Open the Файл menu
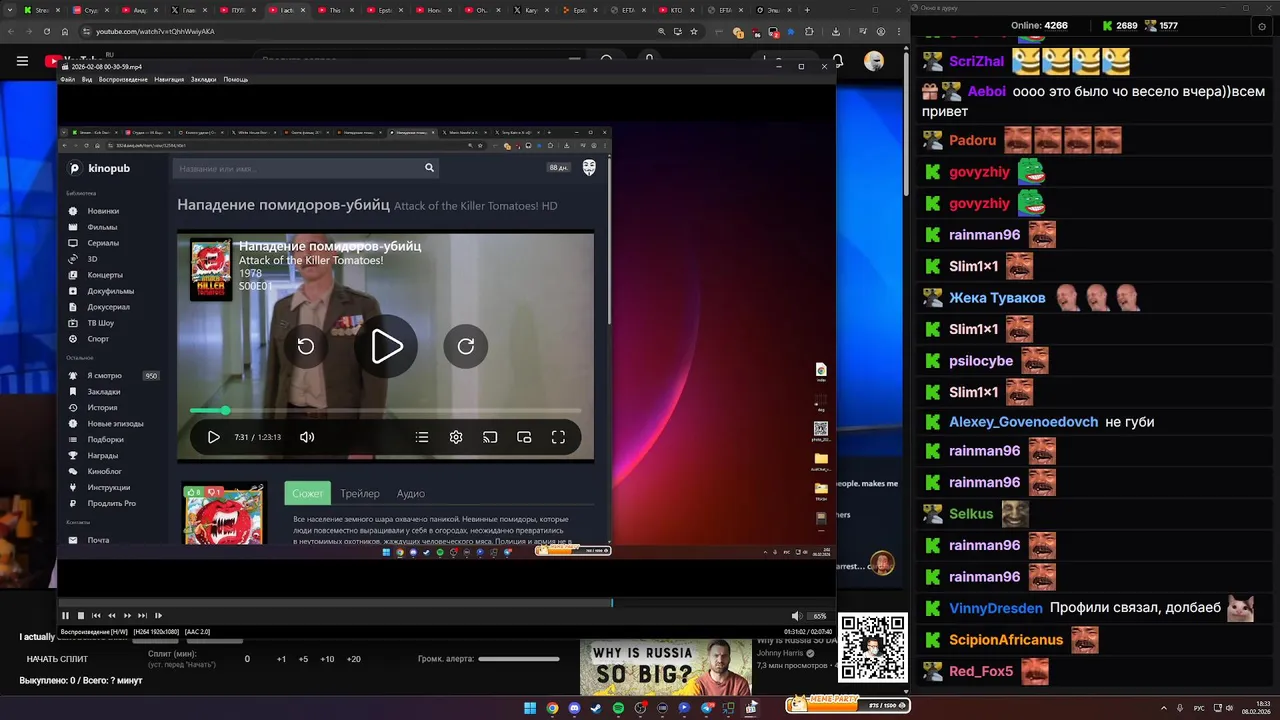 click(67, 79)
